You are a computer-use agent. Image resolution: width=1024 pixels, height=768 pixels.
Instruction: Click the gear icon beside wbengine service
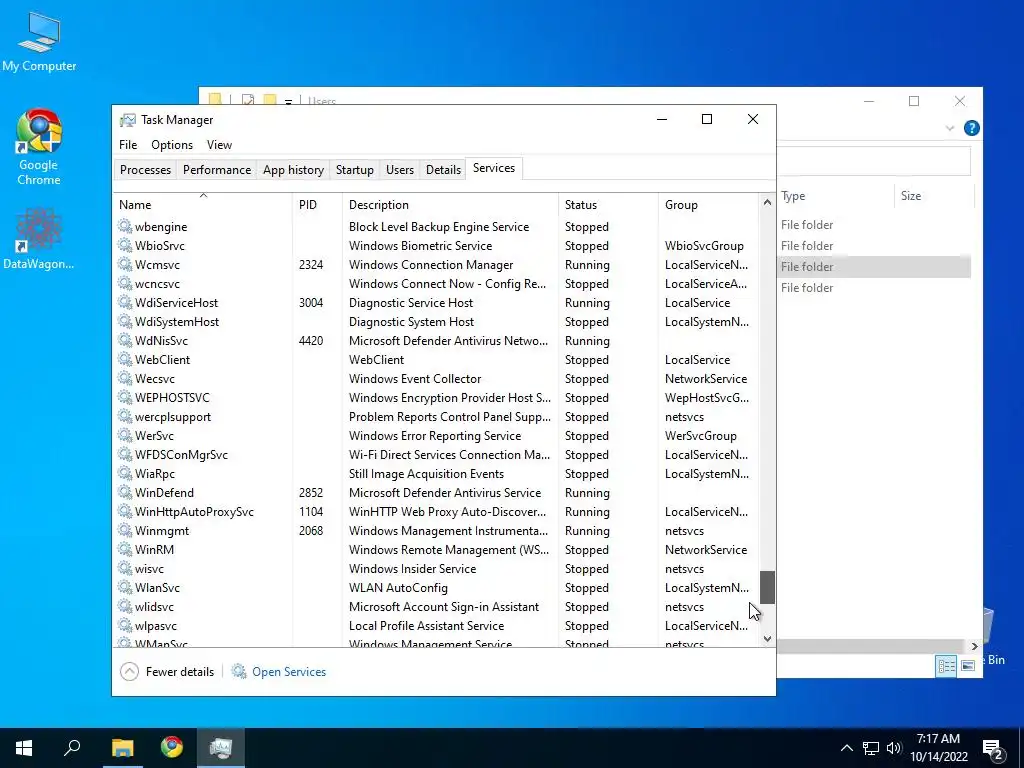tap(125, 227)
